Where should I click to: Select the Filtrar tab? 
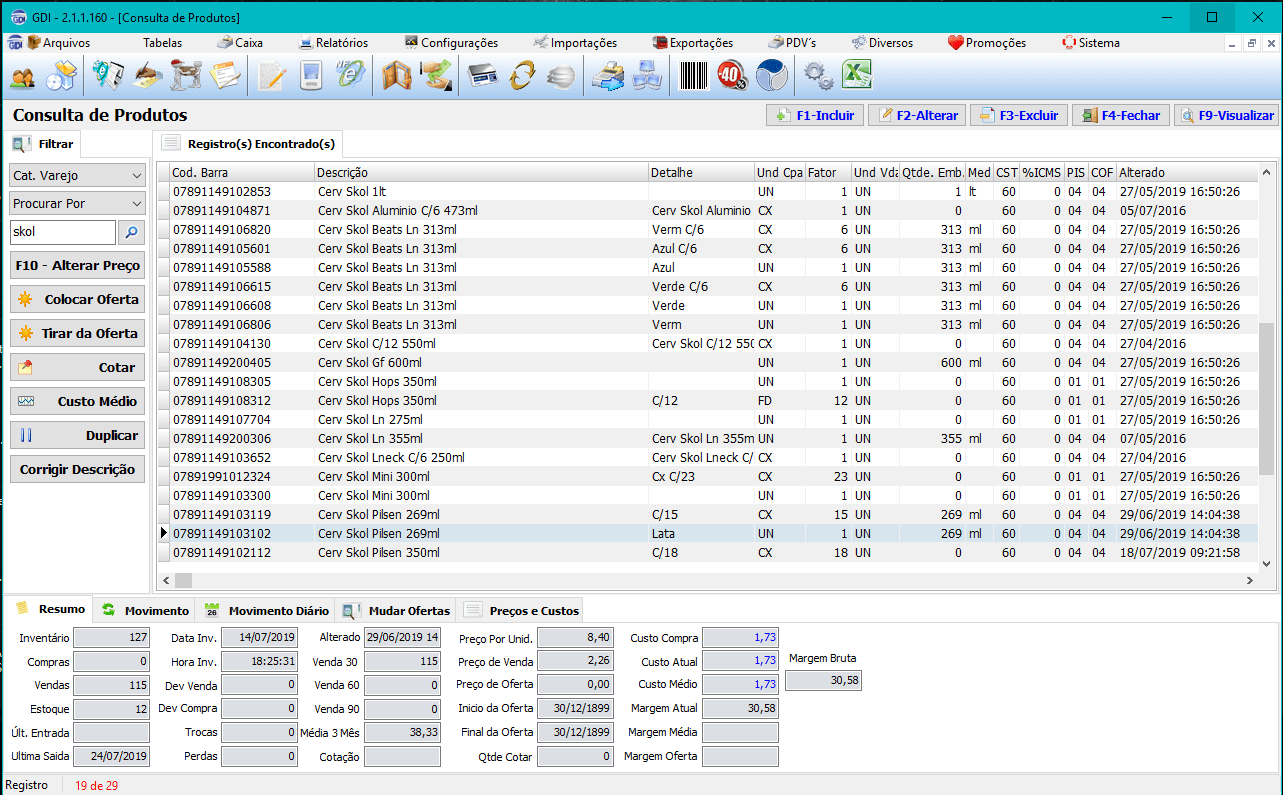[44, 144]
